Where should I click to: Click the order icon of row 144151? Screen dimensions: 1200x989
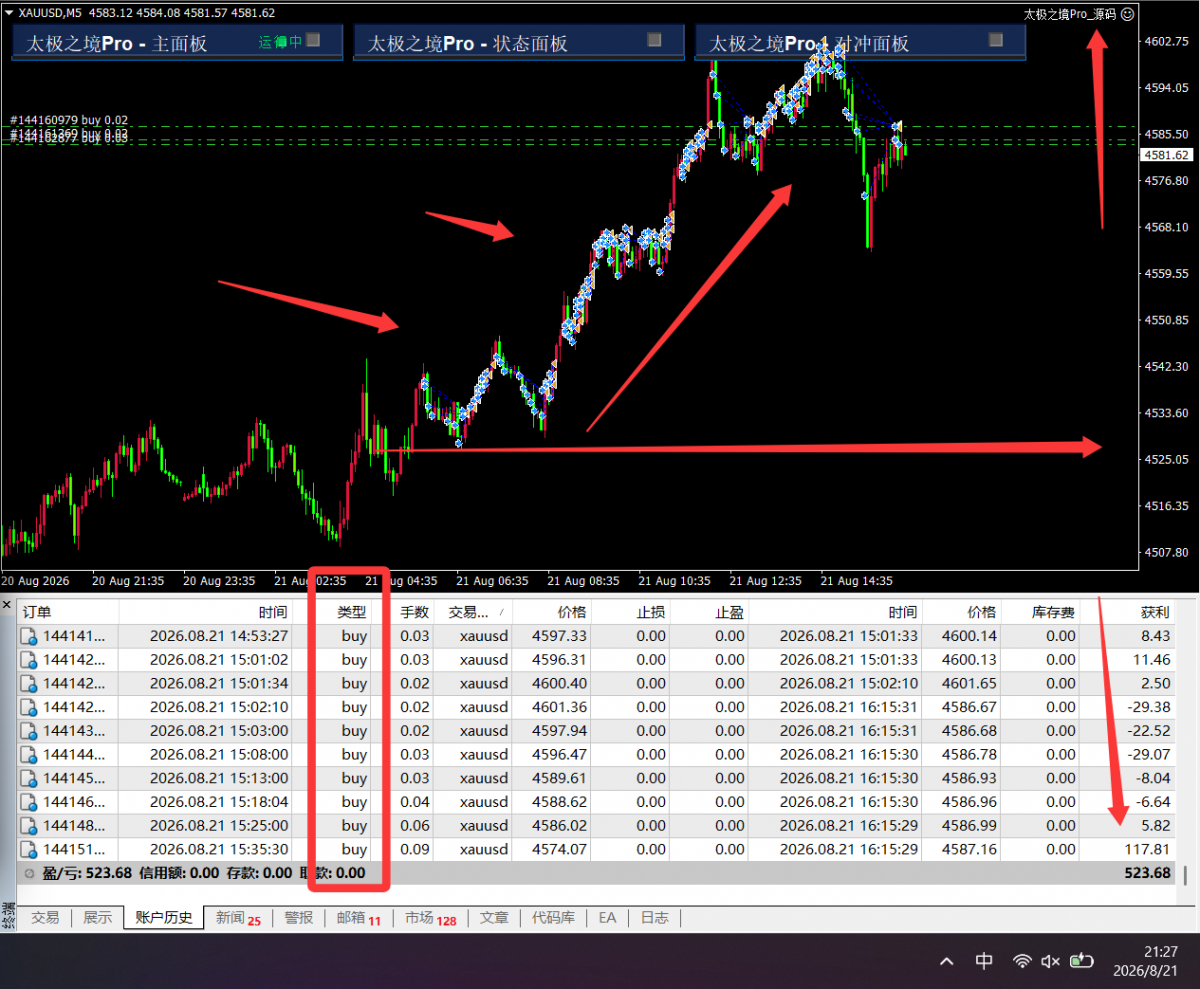30,849
